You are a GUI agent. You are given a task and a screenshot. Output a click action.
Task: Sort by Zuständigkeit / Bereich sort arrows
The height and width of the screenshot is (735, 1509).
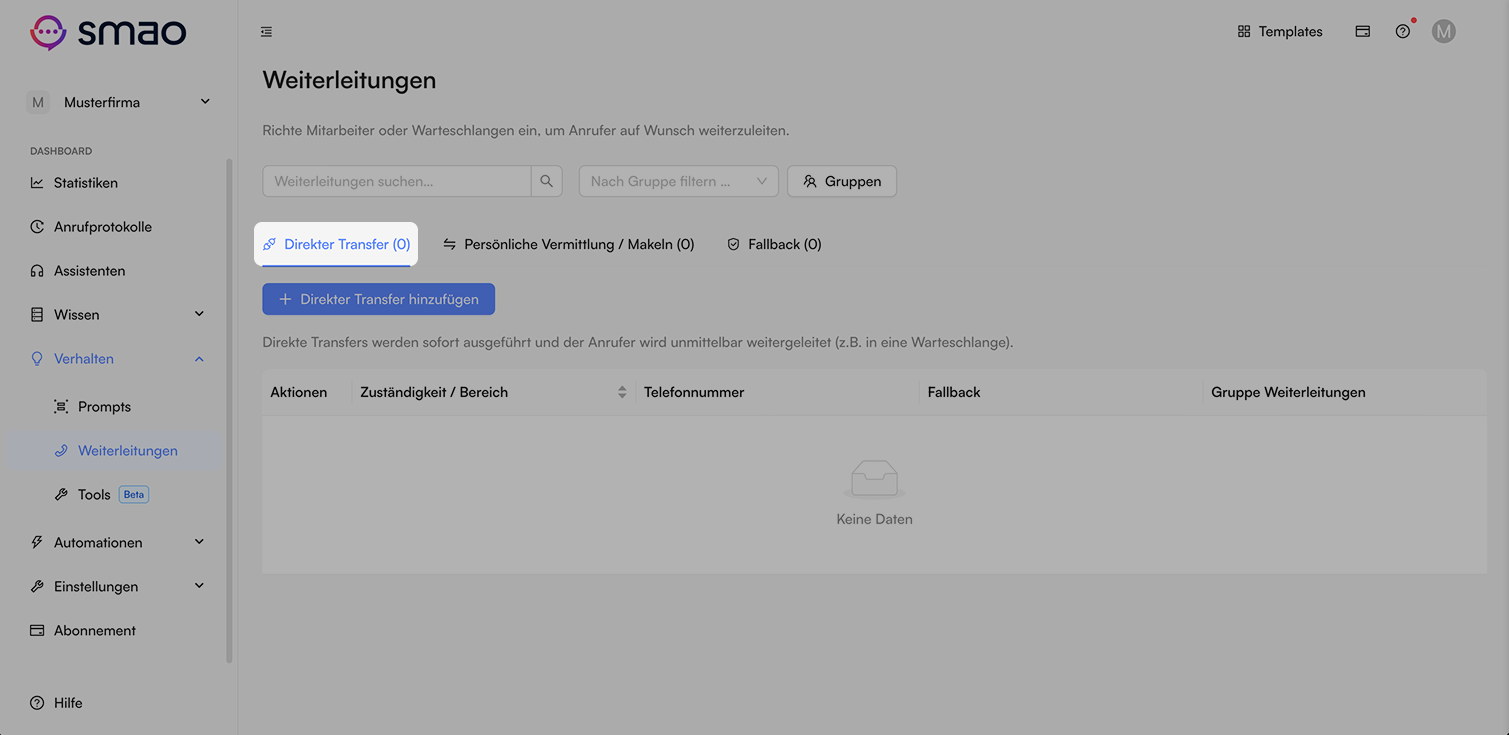622,392
